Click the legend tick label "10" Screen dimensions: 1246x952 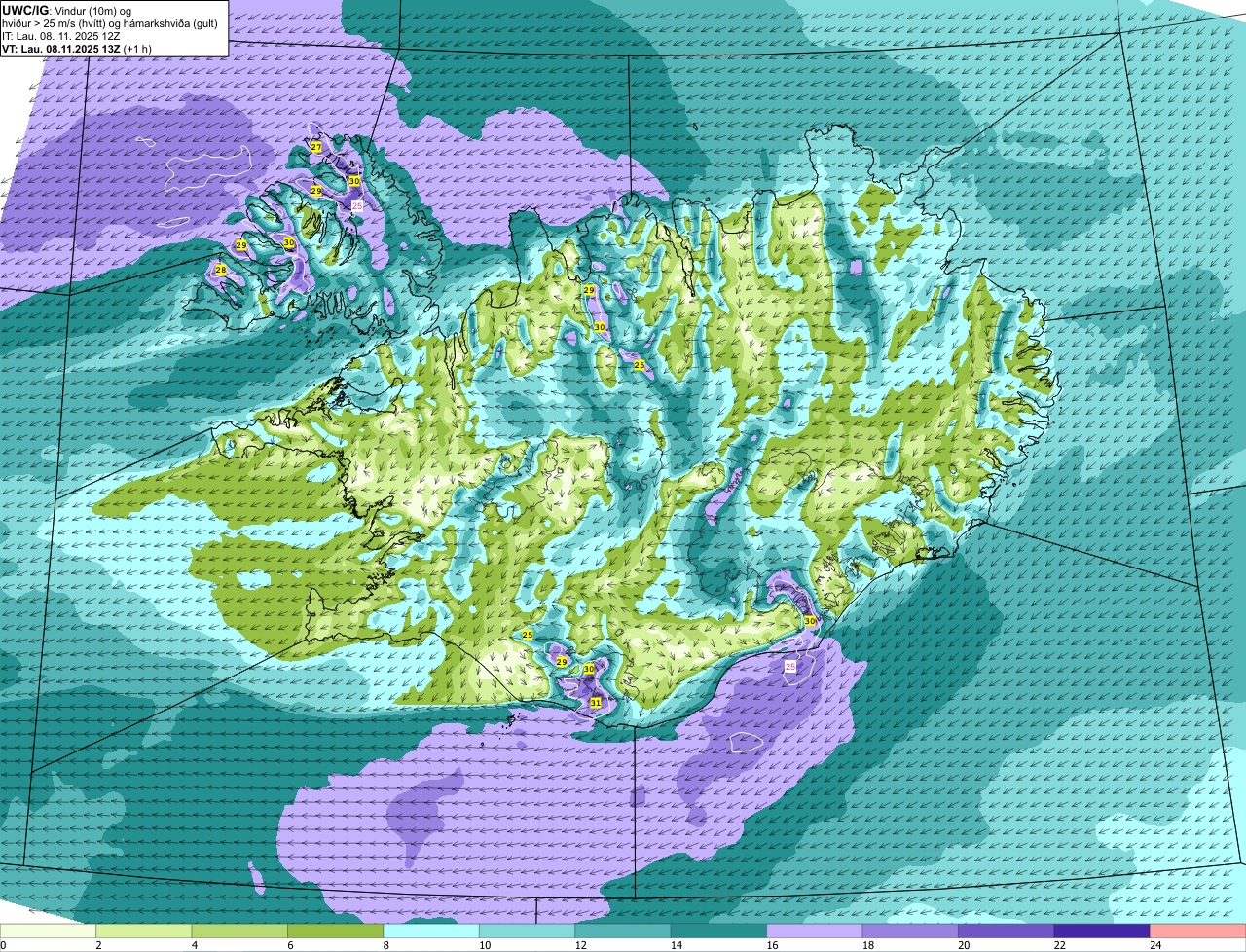(484, 945)
